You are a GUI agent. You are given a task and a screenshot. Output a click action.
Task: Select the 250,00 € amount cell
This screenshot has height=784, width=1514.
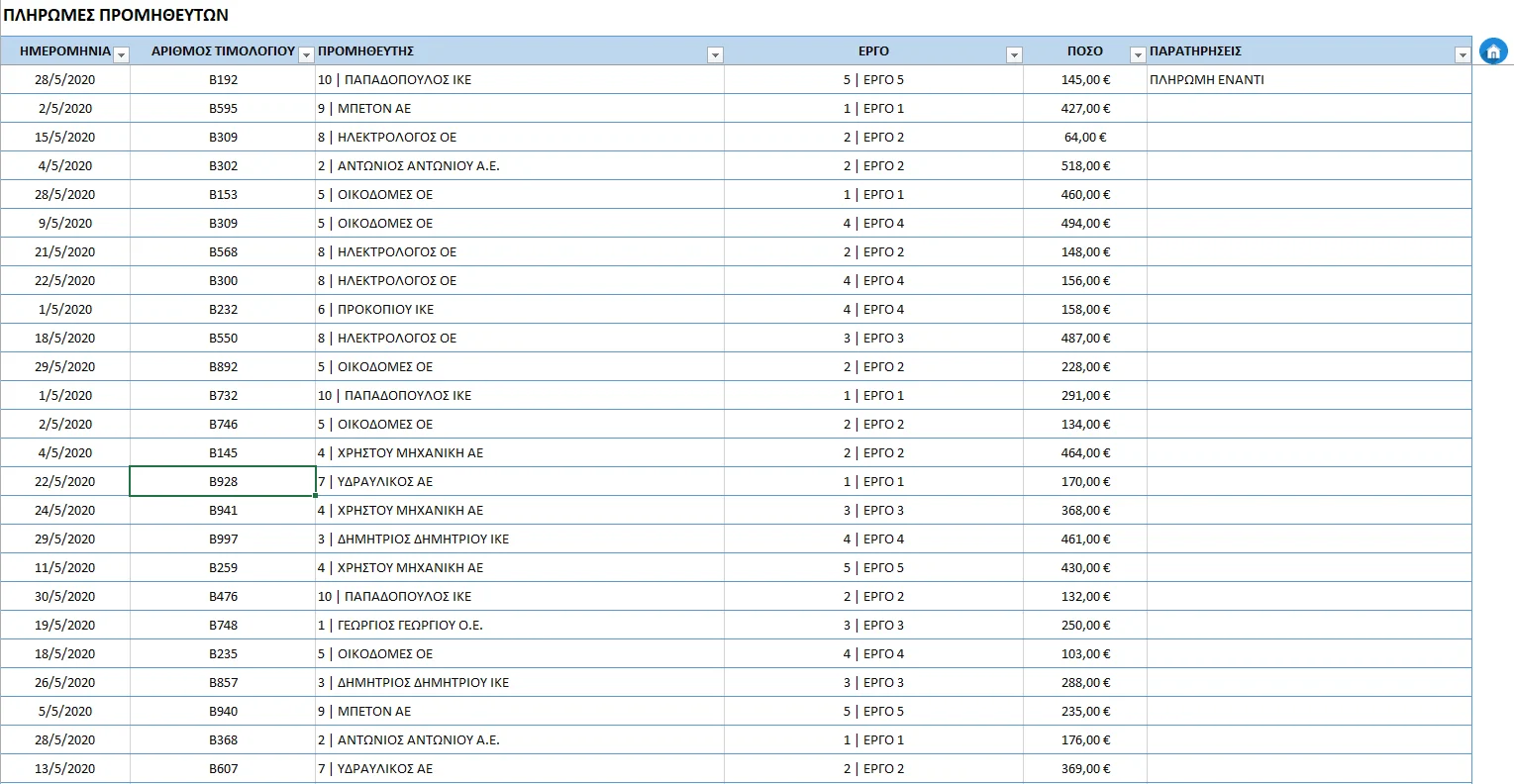[x=1085, y=625]
